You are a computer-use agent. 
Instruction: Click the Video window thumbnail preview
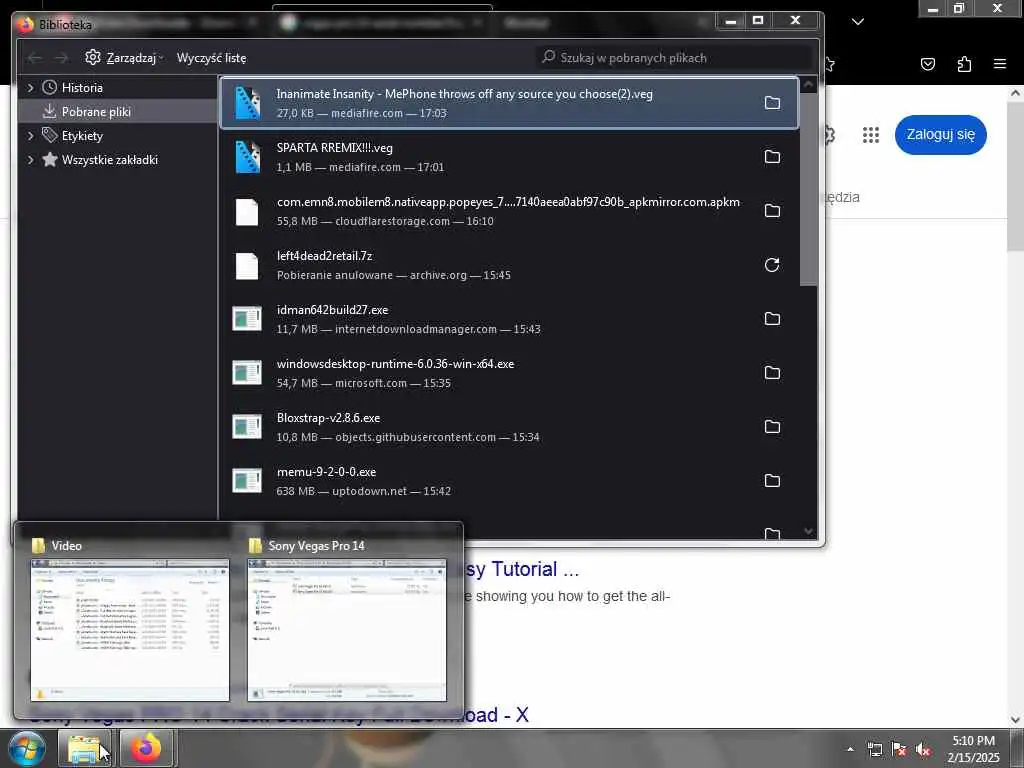[130, 630]
